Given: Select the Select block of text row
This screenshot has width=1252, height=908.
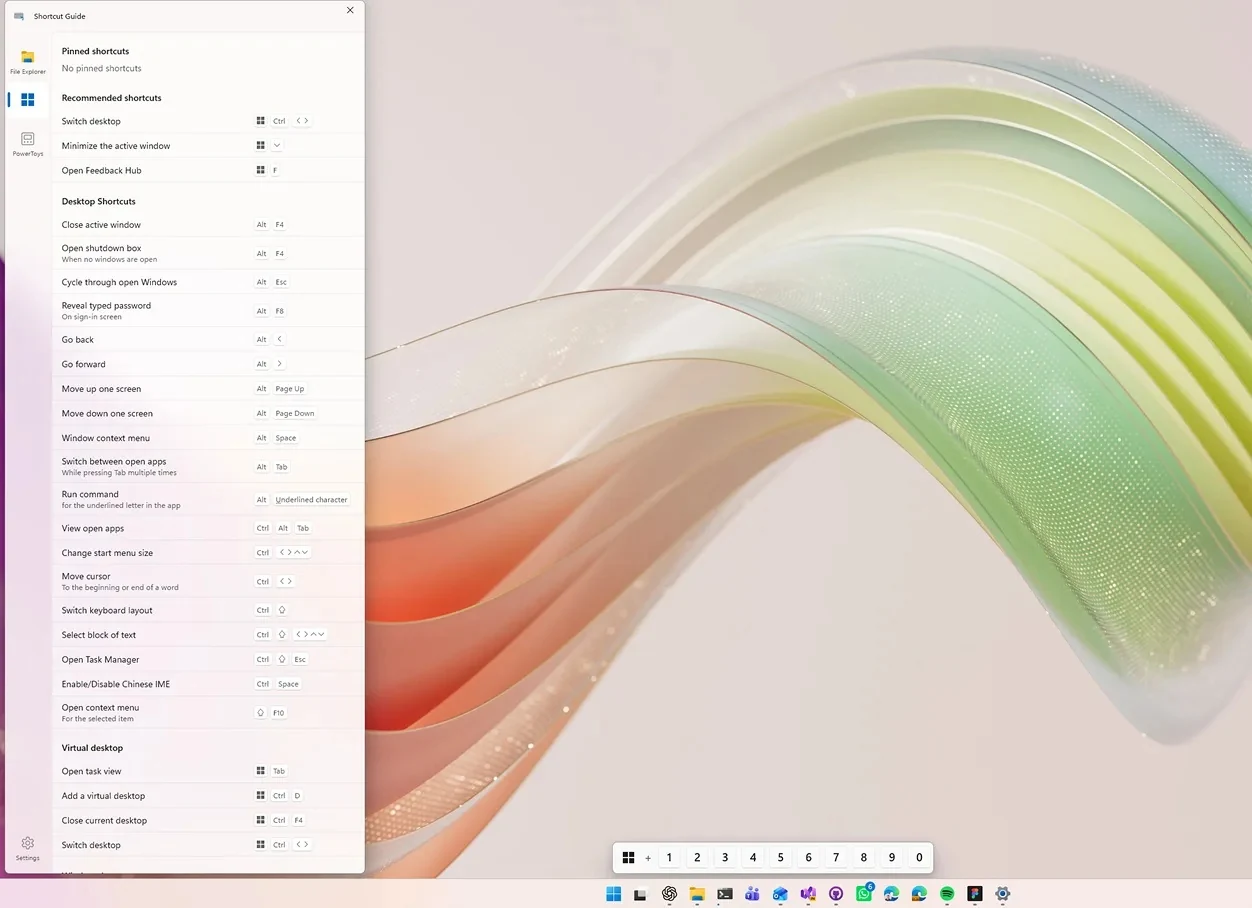Looking at the screenshot, I should 208,635.
